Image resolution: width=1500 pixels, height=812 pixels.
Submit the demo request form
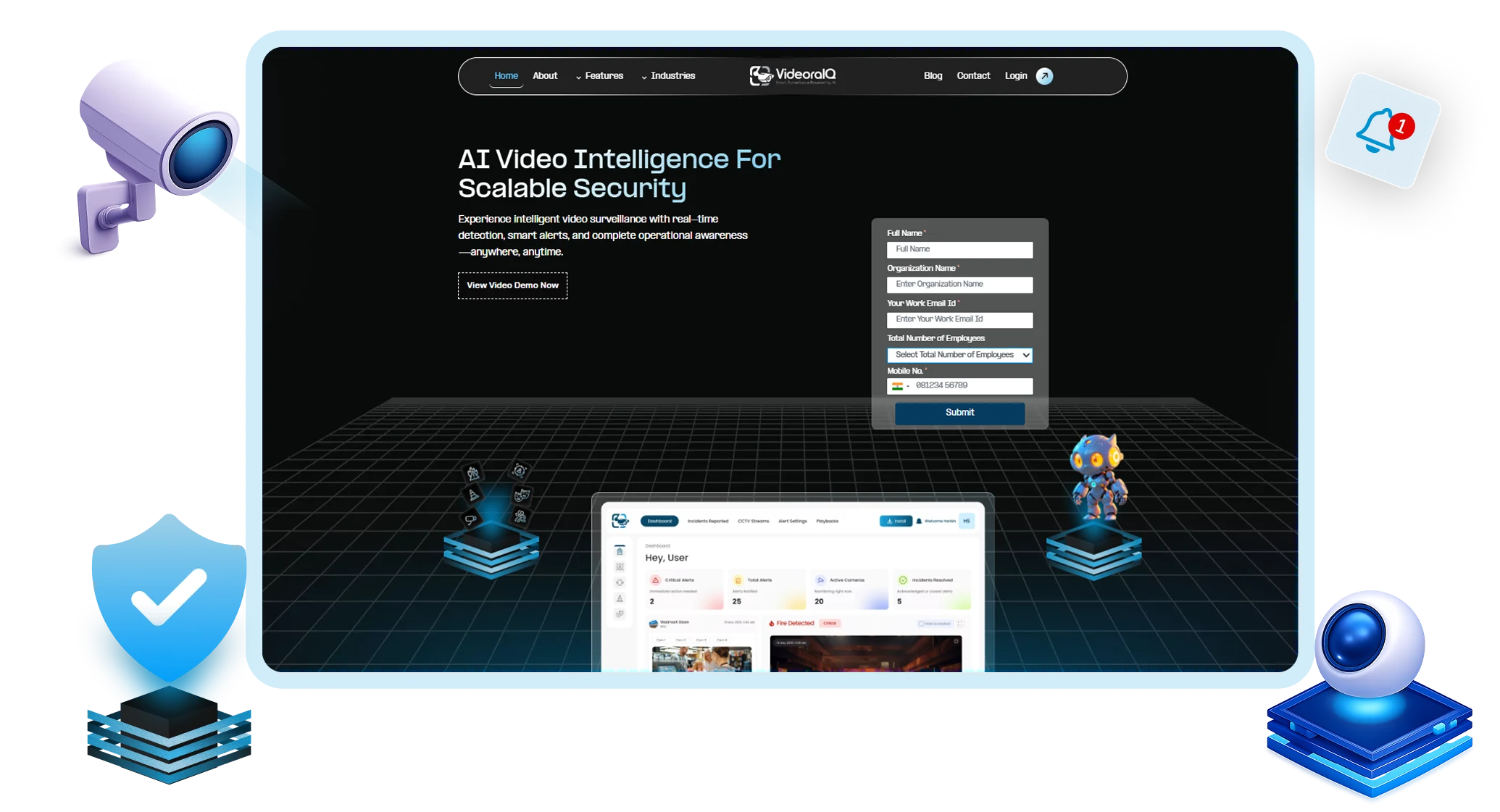click(x=959, y=413)
